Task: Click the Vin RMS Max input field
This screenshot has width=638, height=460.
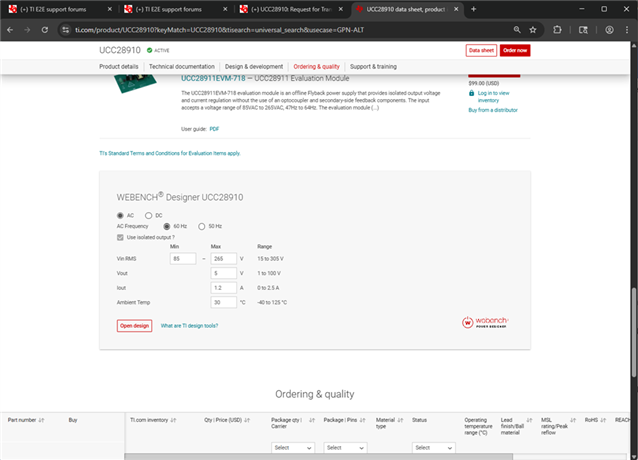Action: point(223,259)
